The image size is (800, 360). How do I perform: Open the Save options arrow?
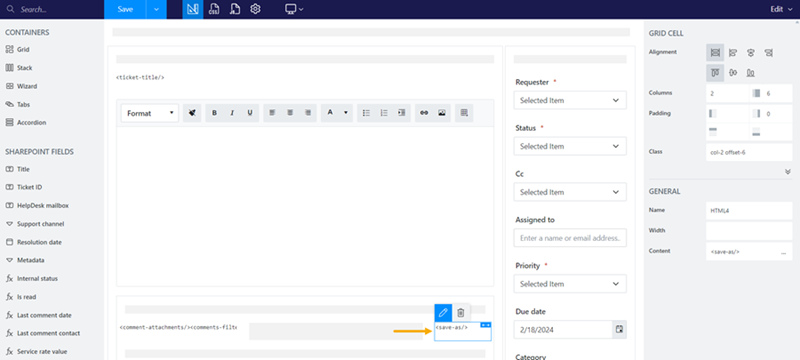pos(156,9)
